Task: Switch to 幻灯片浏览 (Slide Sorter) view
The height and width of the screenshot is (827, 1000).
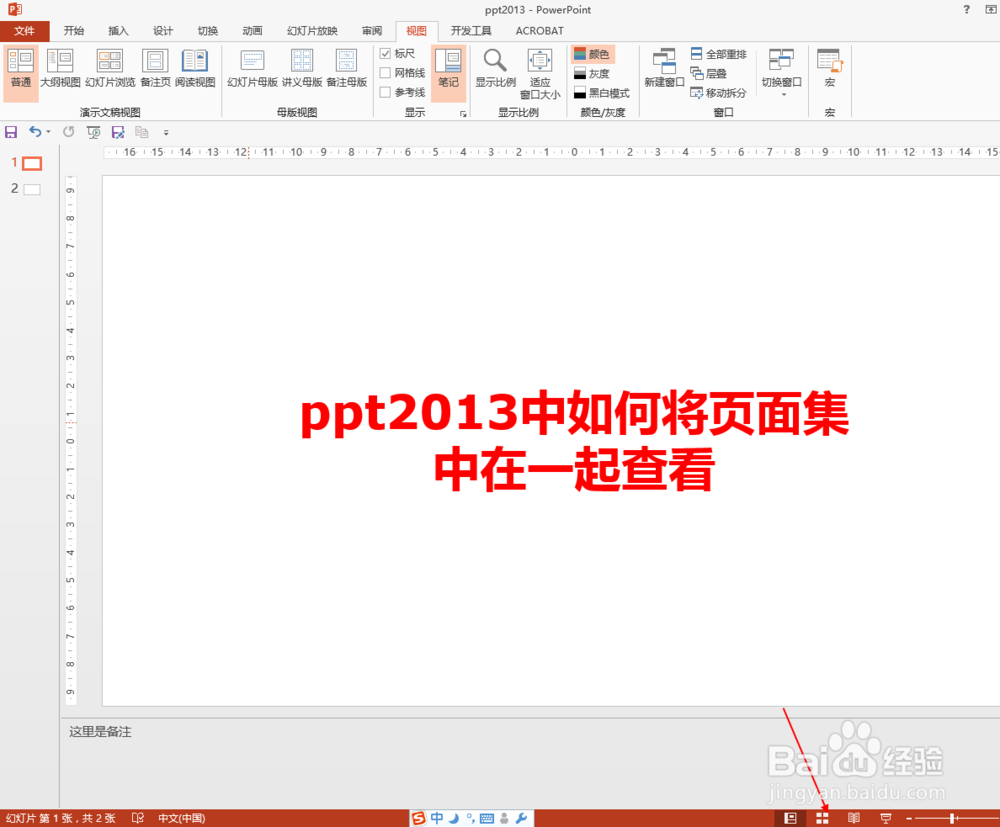Action: point(109,66)
